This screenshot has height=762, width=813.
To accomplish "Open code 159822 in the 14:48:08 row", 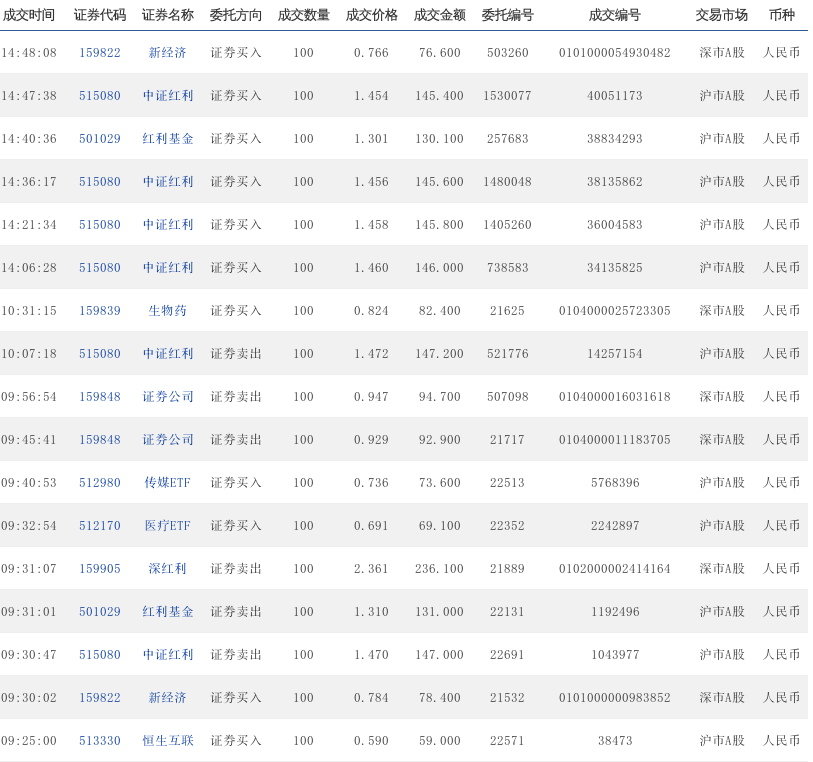I will pyautogui.click(x=100, y=53).
